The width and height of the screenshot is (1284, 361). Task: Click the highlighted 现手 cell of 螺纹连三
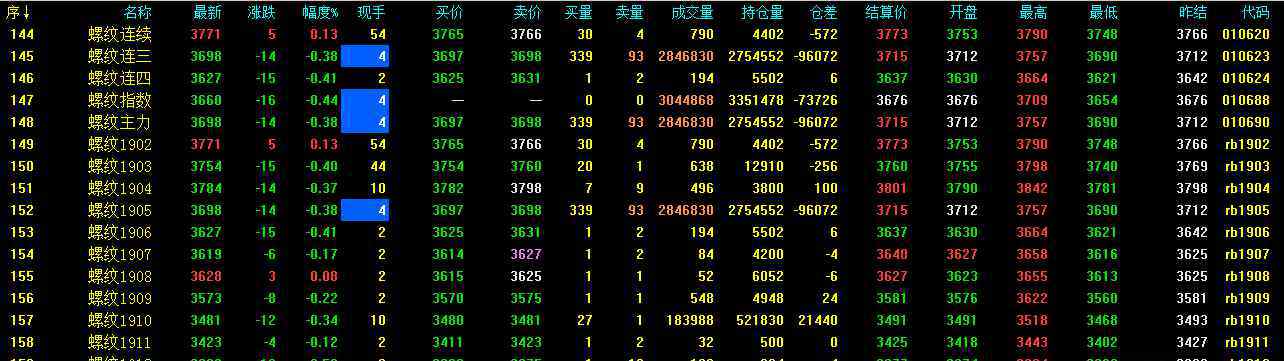(365, 56)
